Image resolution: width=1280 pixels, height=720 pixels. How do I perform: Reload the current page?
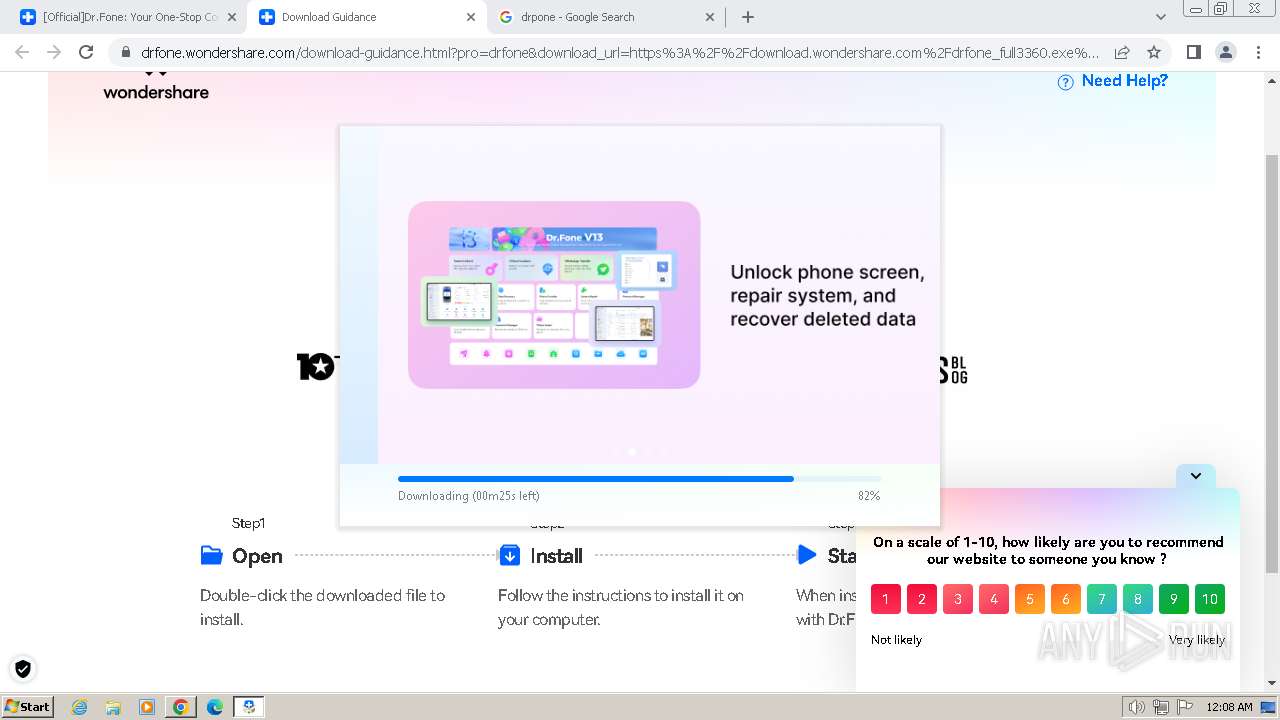(86, 53)
